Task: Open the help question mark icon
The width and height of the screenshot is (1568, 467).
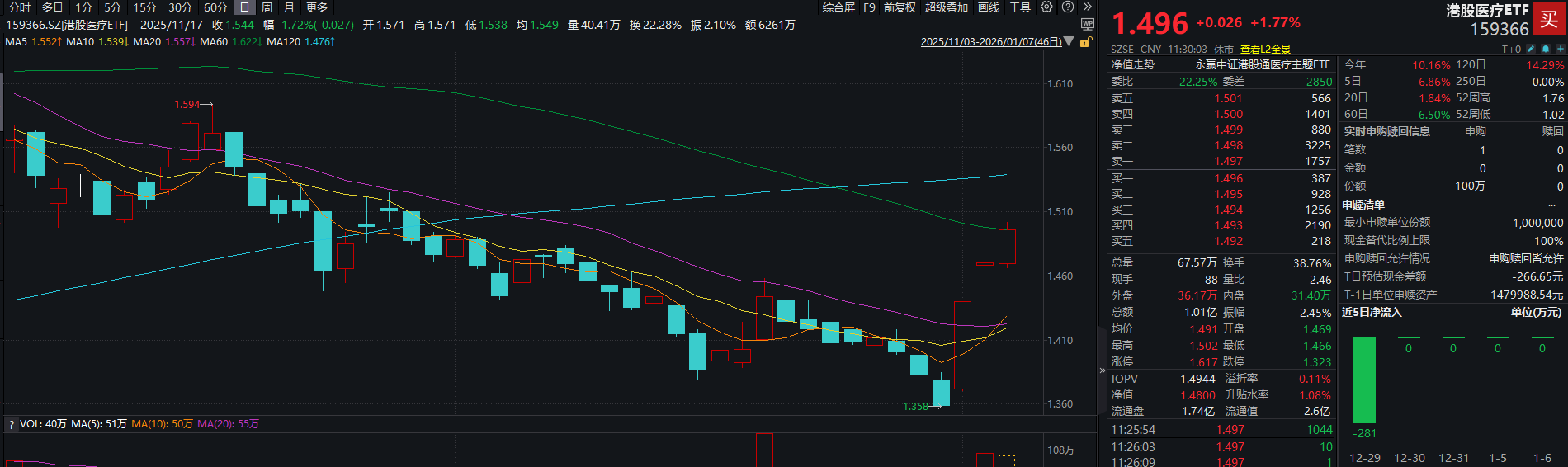Action: click(x=1068, y=7)
